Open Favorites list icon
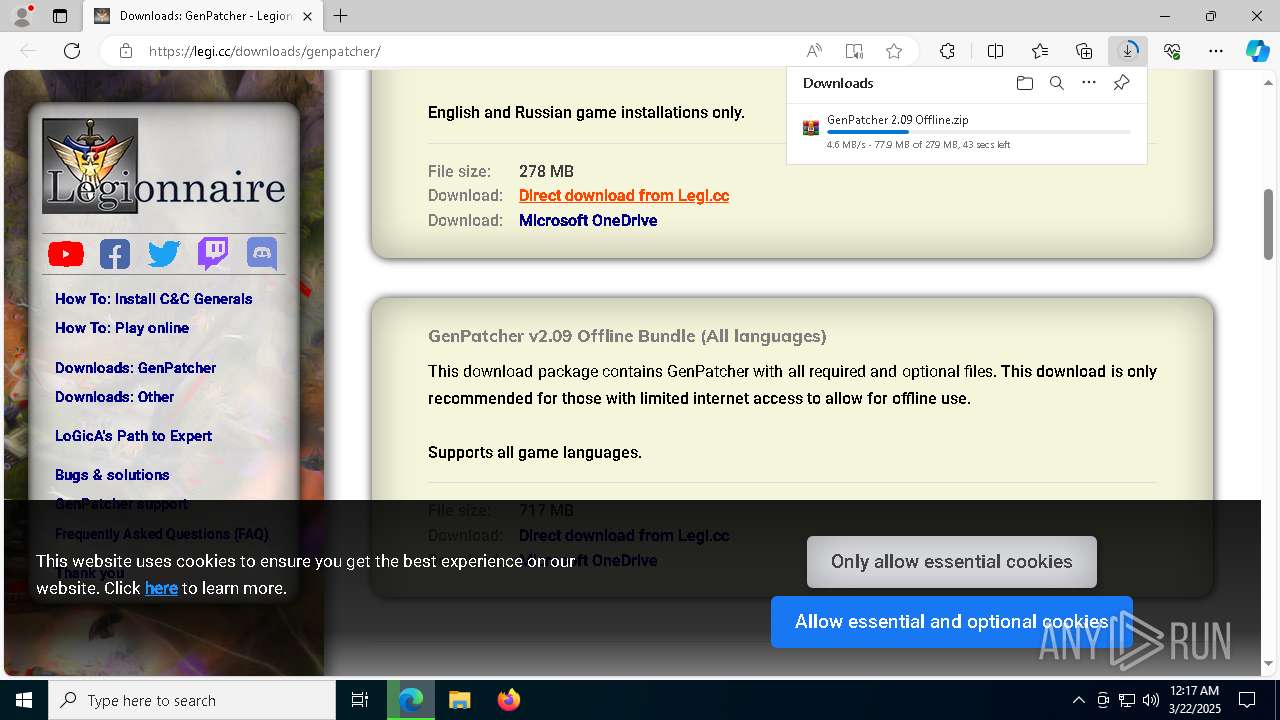Image resolution: width=1280 pixels, height=720 pixels. click(1040, 51)
